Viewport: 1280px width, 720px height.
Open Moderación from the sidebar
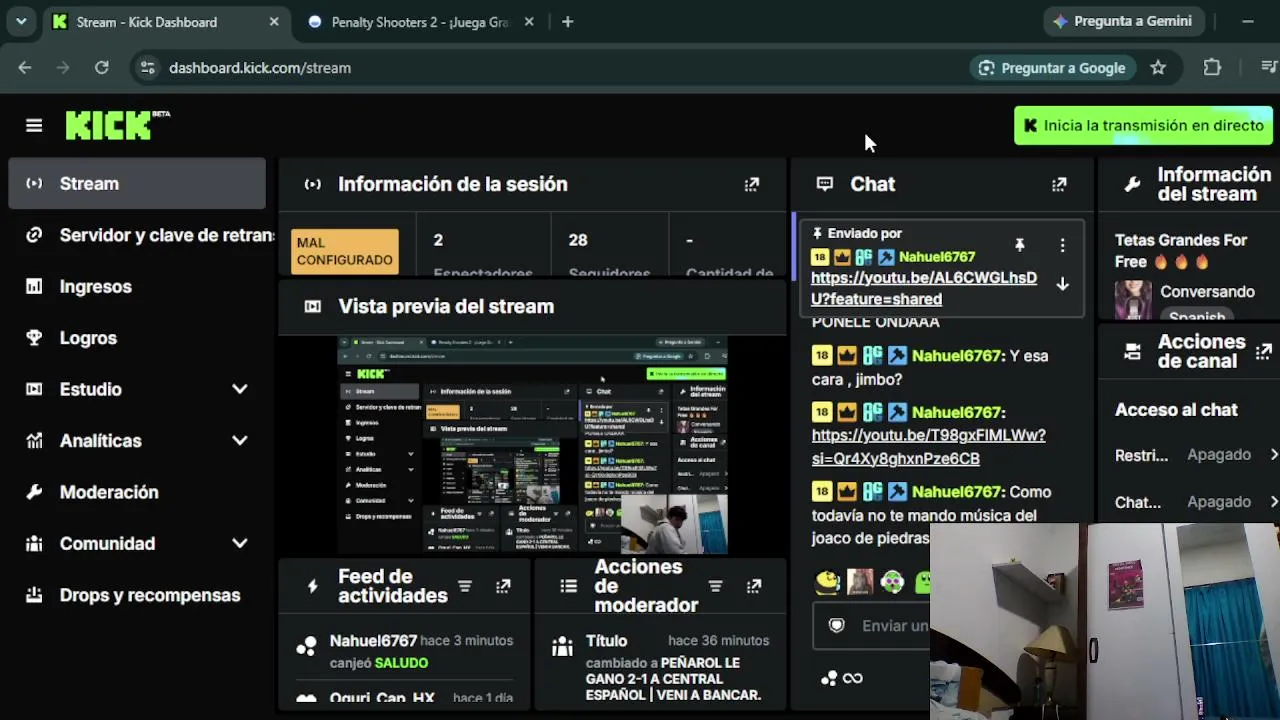tap(137, 492)
